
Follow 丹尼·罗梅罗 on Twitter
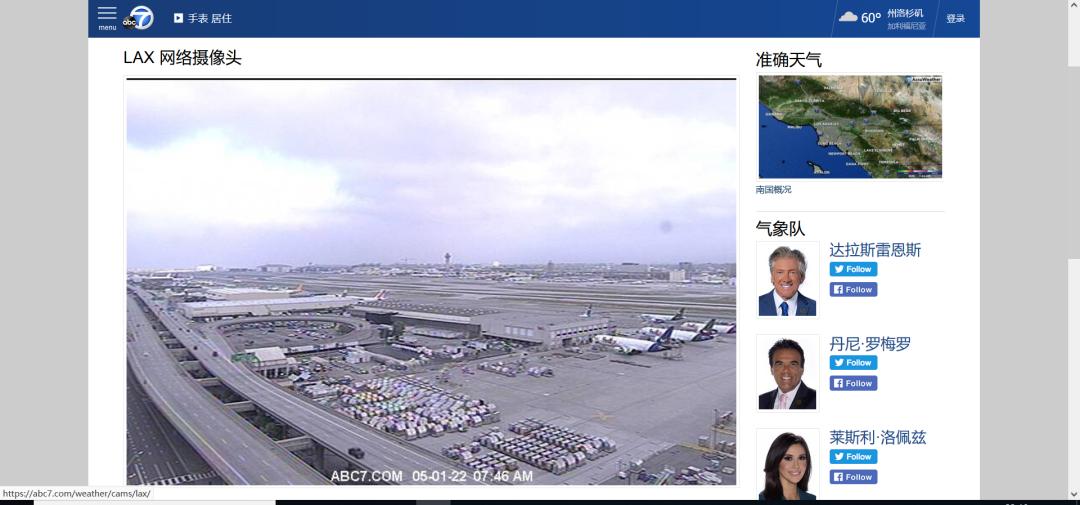(x=853, y=363)
